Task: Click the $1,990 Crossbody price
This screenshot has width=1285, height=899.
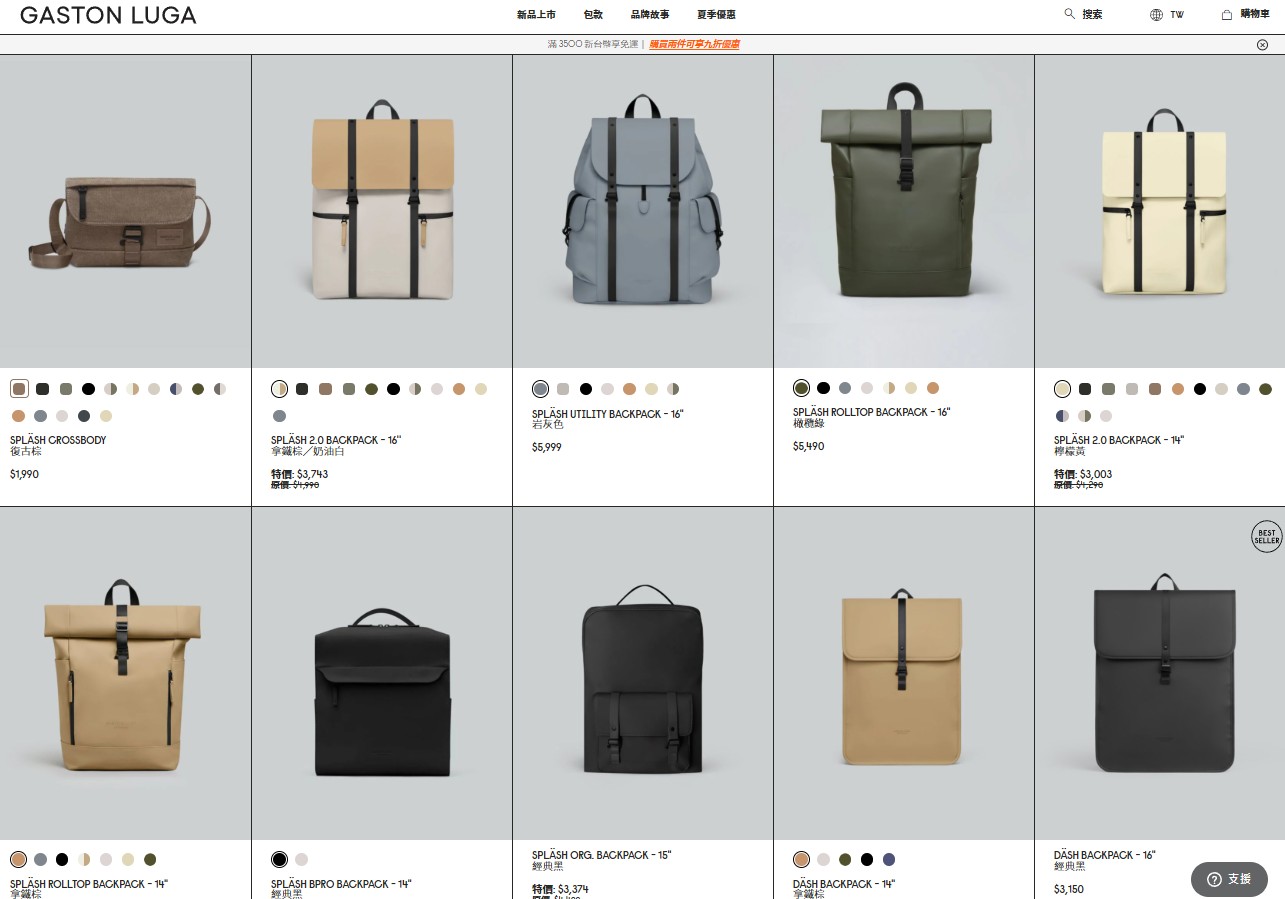Action: coord(24,474)
